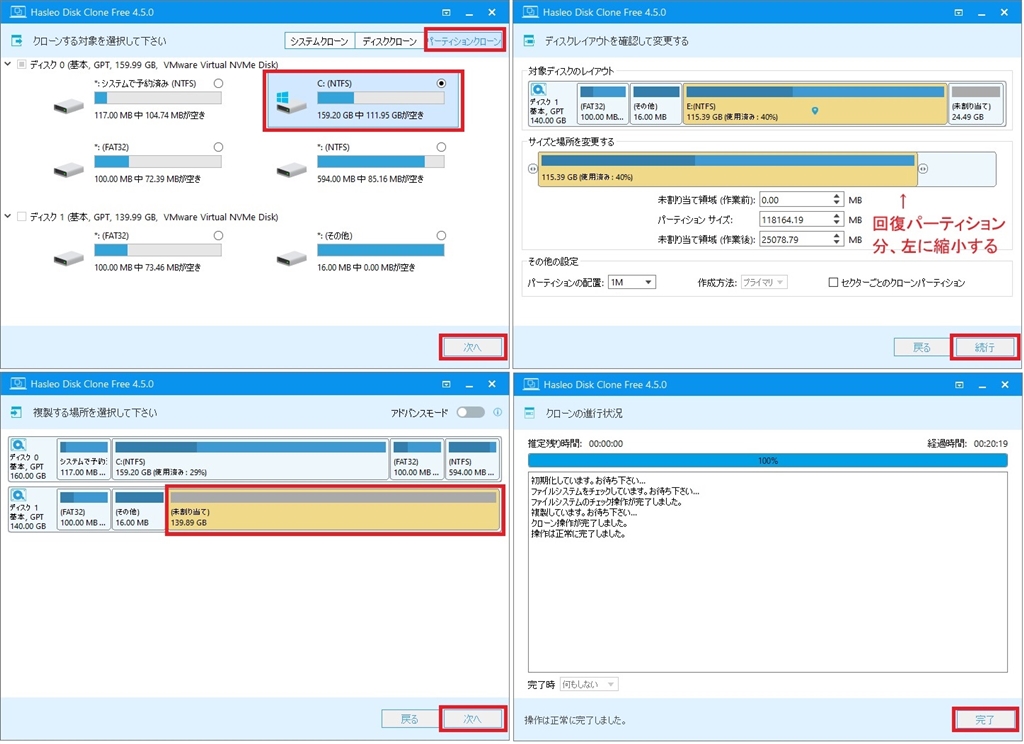This screenshot has width=1024, height=744.
Task: Click the menu icon in clone target window title bar
Action: point(446,12)
